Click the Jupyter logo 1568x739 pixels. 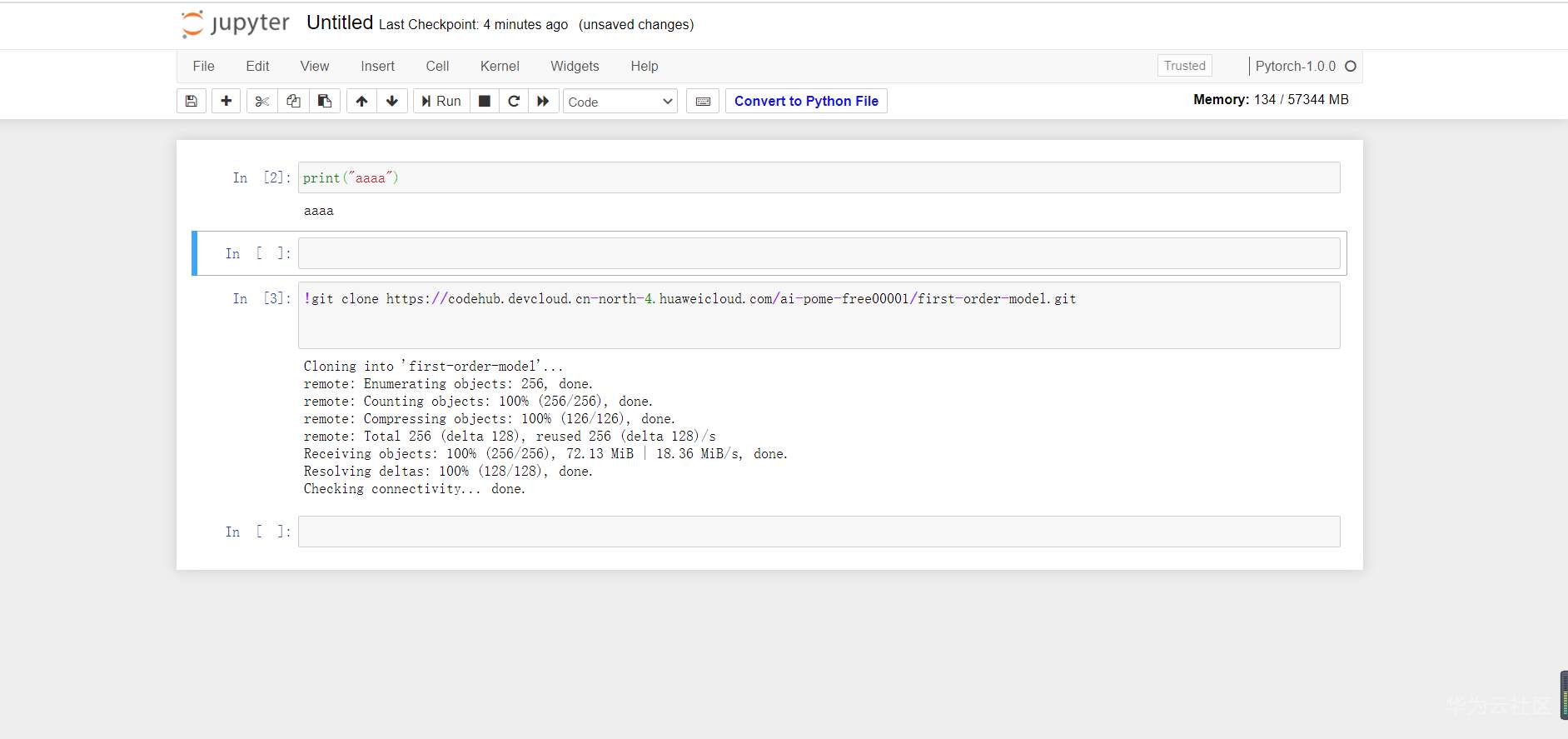(x=236, y=24)
